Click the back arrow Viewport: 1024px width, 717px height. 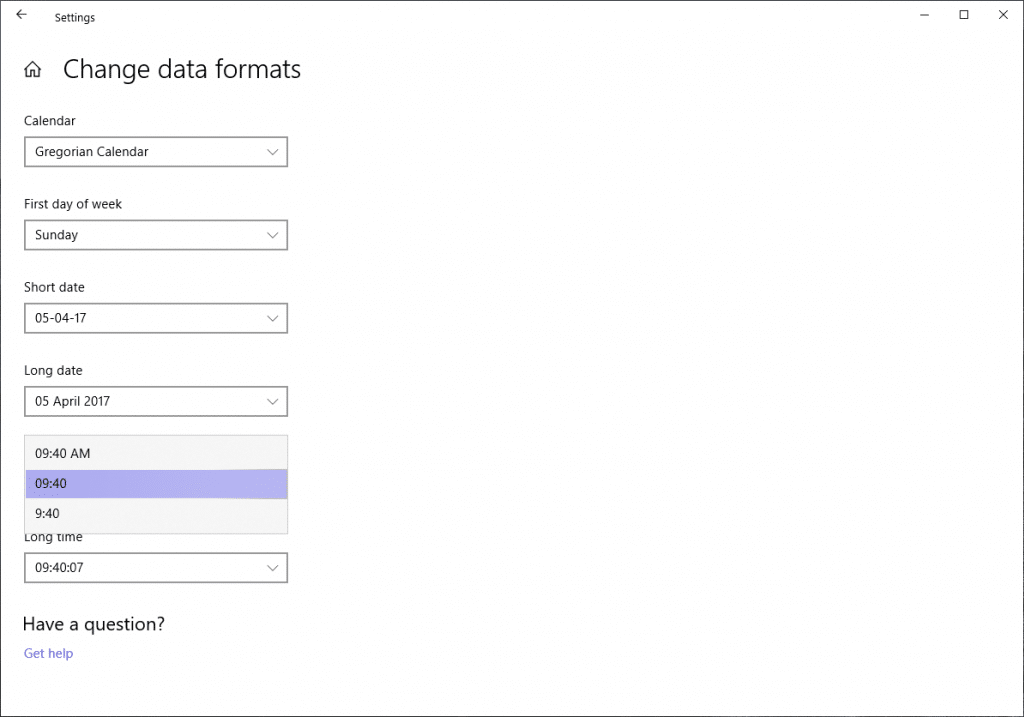tap(21, 16)
